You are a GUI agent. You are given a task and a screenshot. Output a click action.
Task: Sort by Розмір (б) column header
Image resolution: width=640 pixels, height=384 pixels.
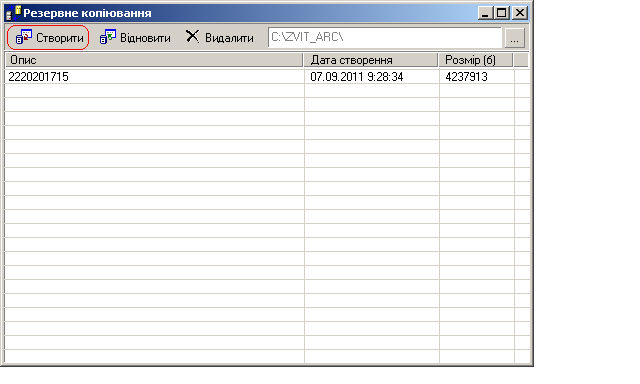coord(476,60)
